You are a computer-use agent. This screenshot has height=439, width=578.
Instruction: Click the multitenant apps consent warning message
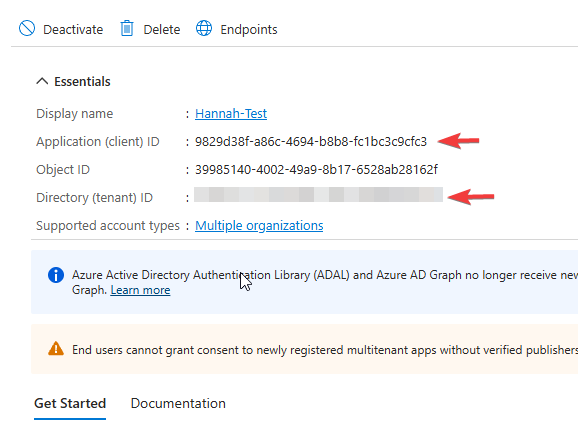click(x=325, y=349)
